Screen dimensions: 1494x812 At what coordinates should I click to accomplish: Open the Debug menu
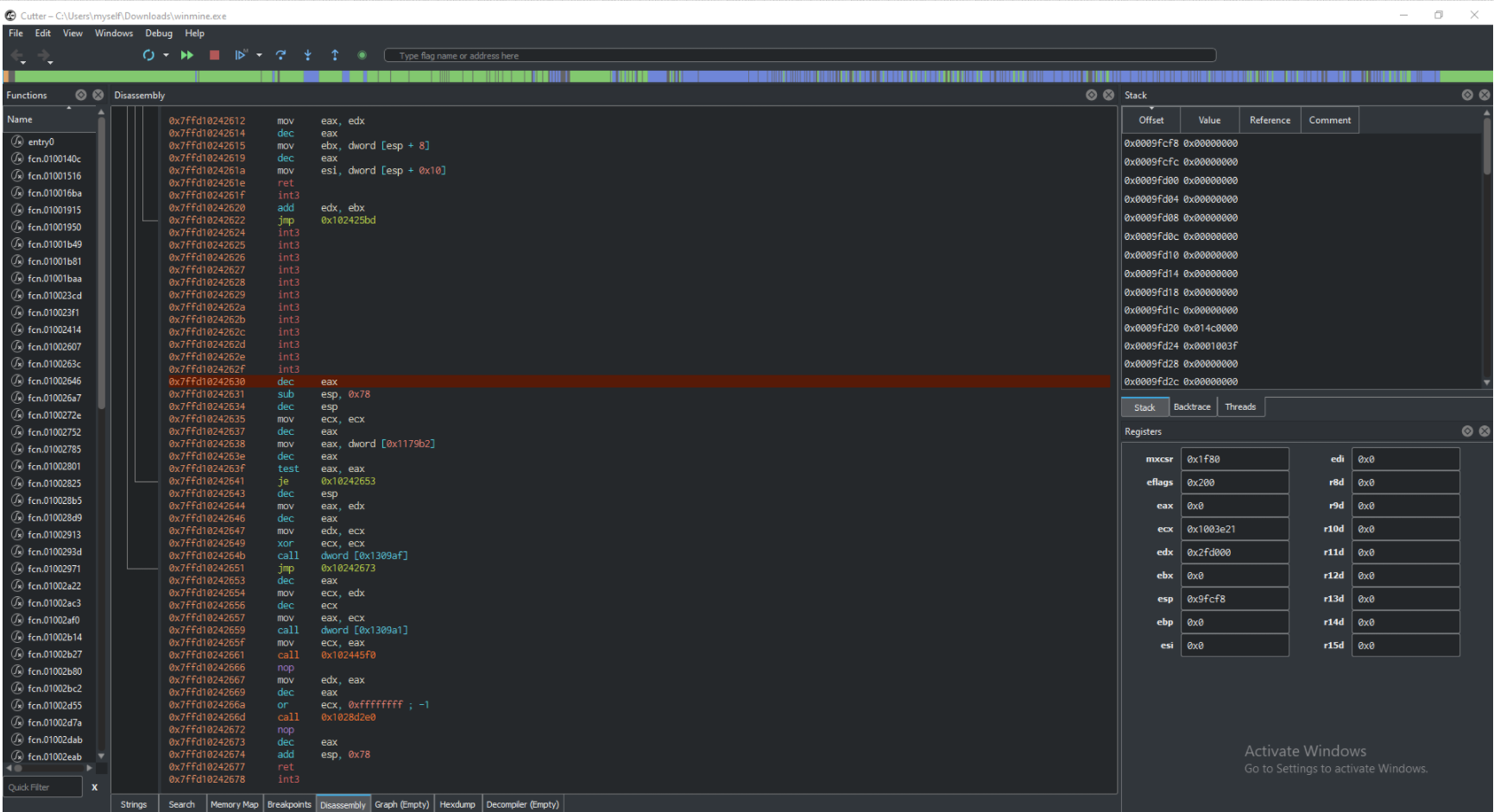click(159, 33)
